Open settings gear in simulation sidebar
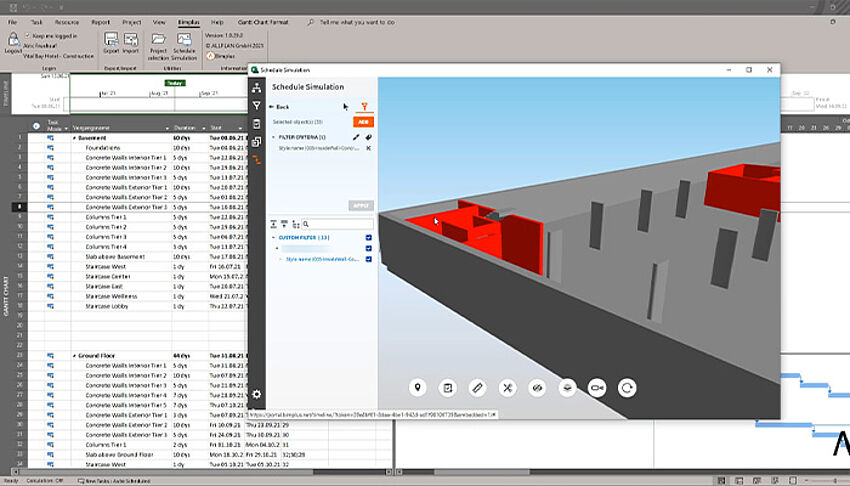The width and height of the screenshot is (850, 486). 257,395
